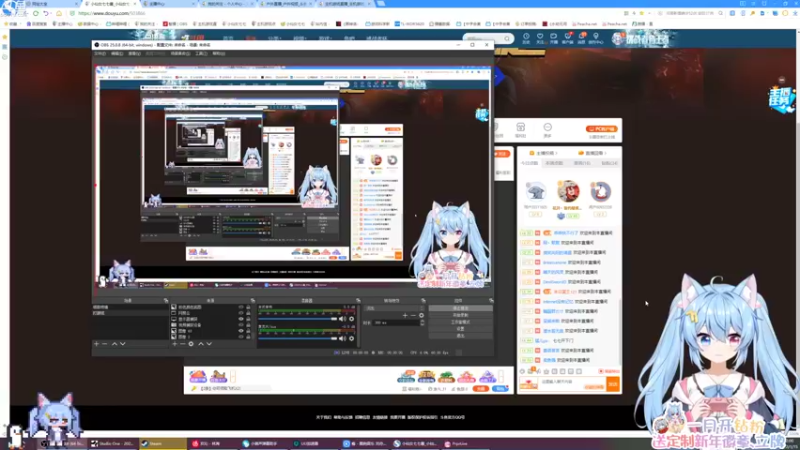Expand the right-side chevron header above chat list
Screen dimensions: 800x450
coord(606,153)
